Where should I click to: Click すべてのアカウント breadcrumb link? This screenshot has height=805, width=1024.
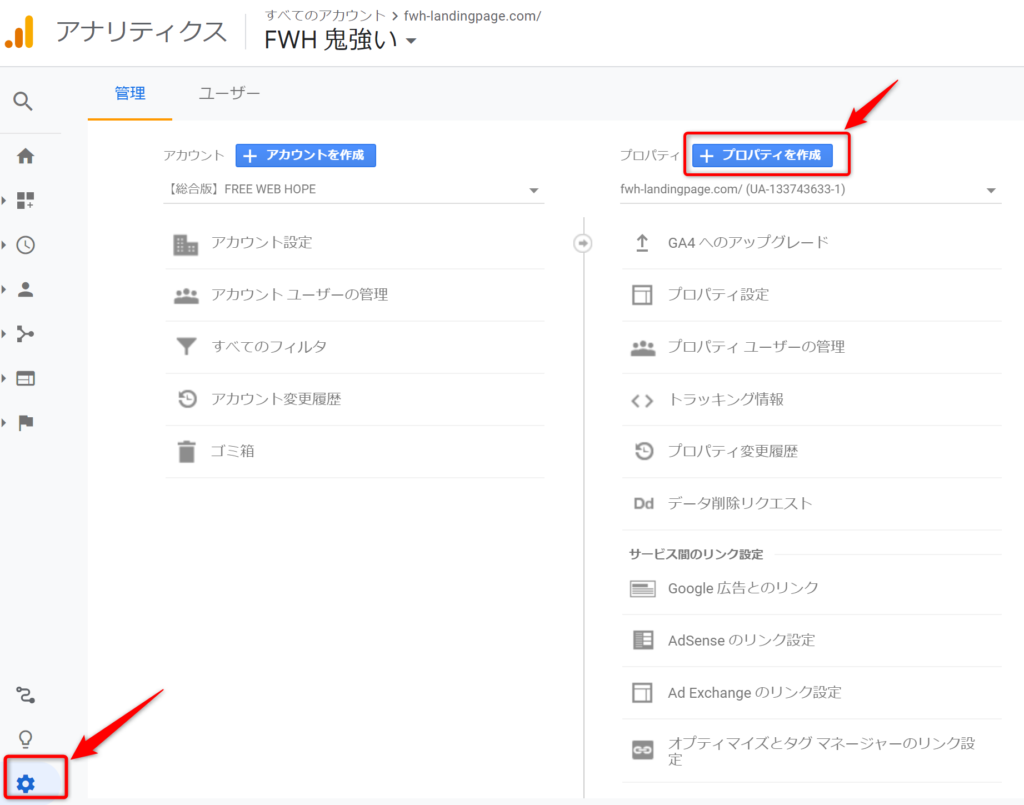click(x=325, y=16)
